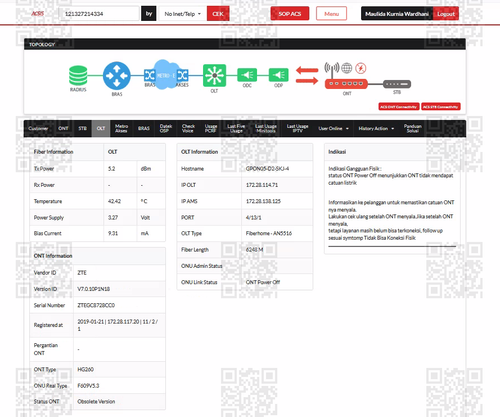Click the Logout button
The width and height of the screenshot is (500, 417).
446,14
